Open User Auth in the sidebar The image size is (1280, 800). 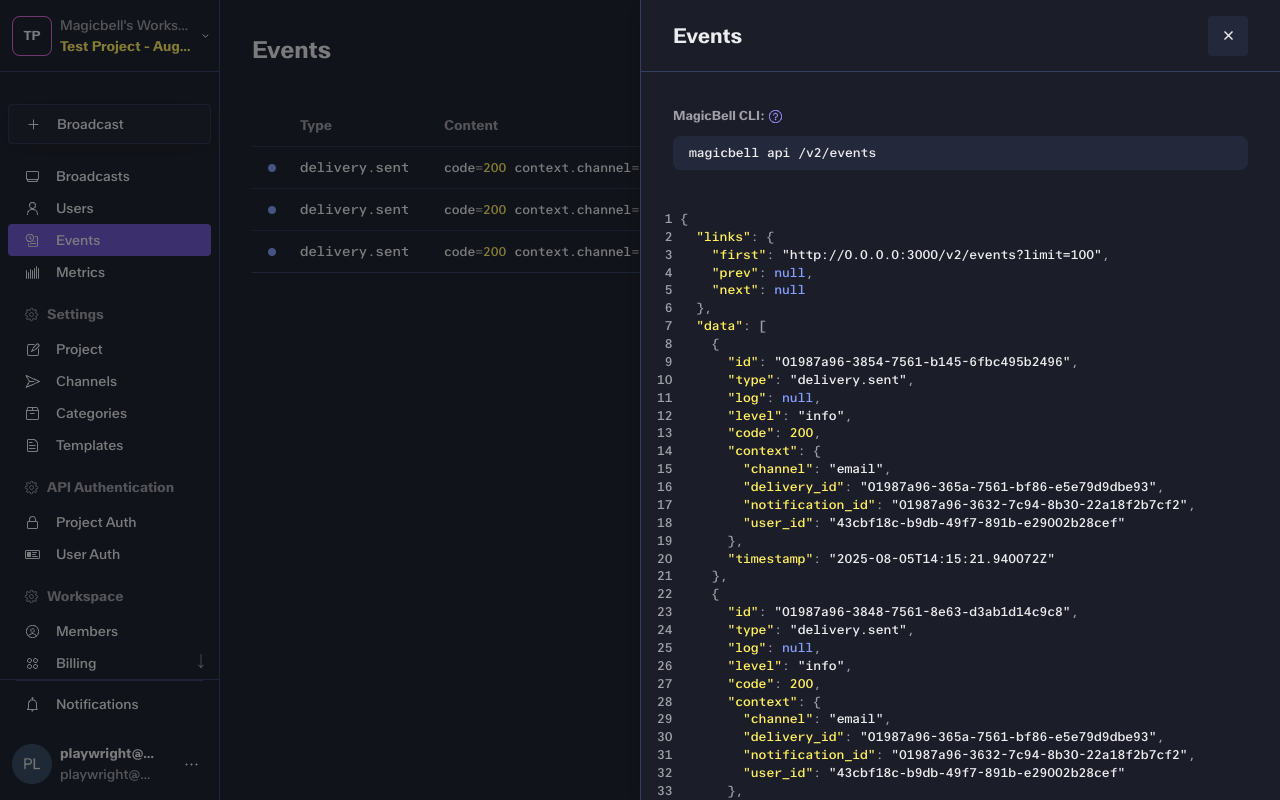pyautogui.click(x=110, y=554)
